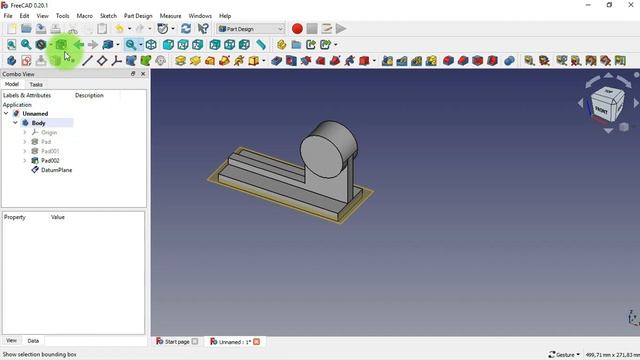Create a datum line

tap(87, 61)
